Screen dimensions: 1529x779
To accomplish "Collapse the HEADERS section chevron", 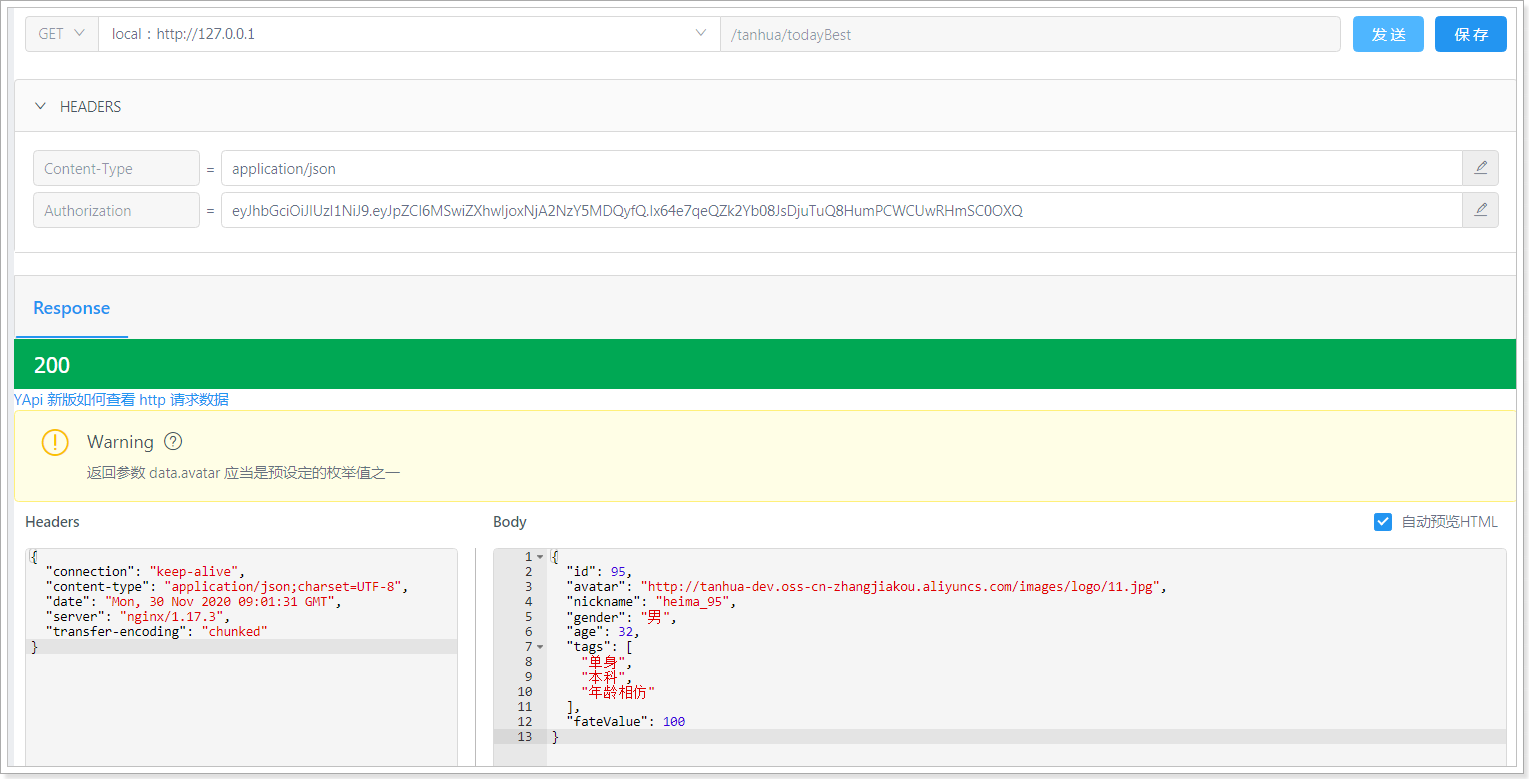I will tap(41, 106).
